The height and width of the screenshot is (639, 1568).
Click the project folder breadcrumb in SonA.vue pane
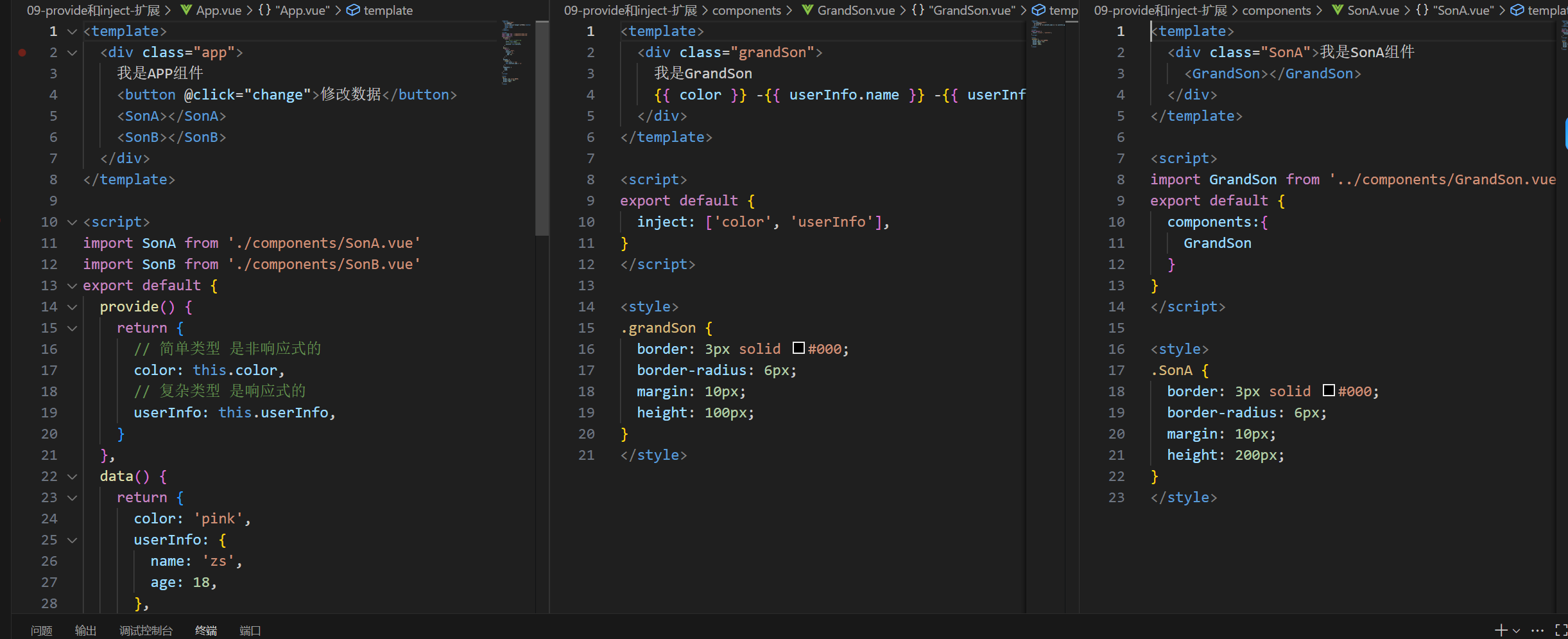pyautogui.click(x=1160, y=10)
